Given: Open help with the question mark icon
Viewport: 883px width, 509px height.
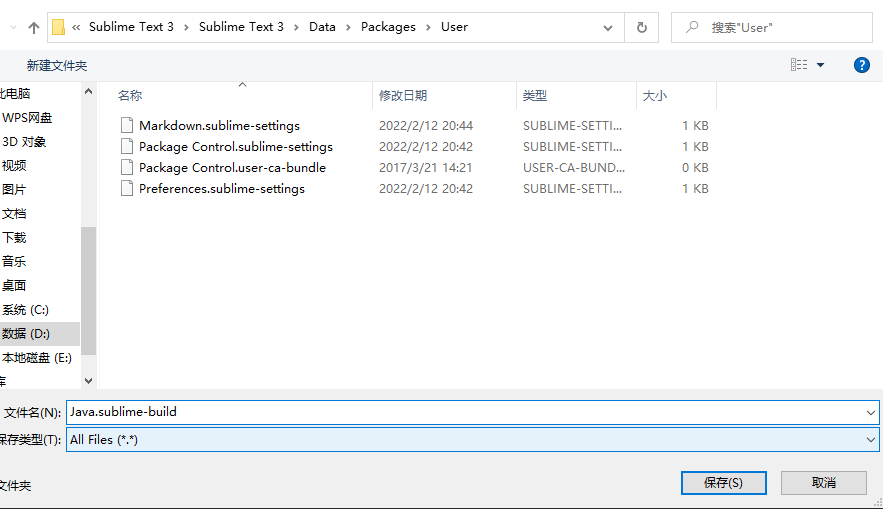Looking at the screenshot, I should (862, 65).
